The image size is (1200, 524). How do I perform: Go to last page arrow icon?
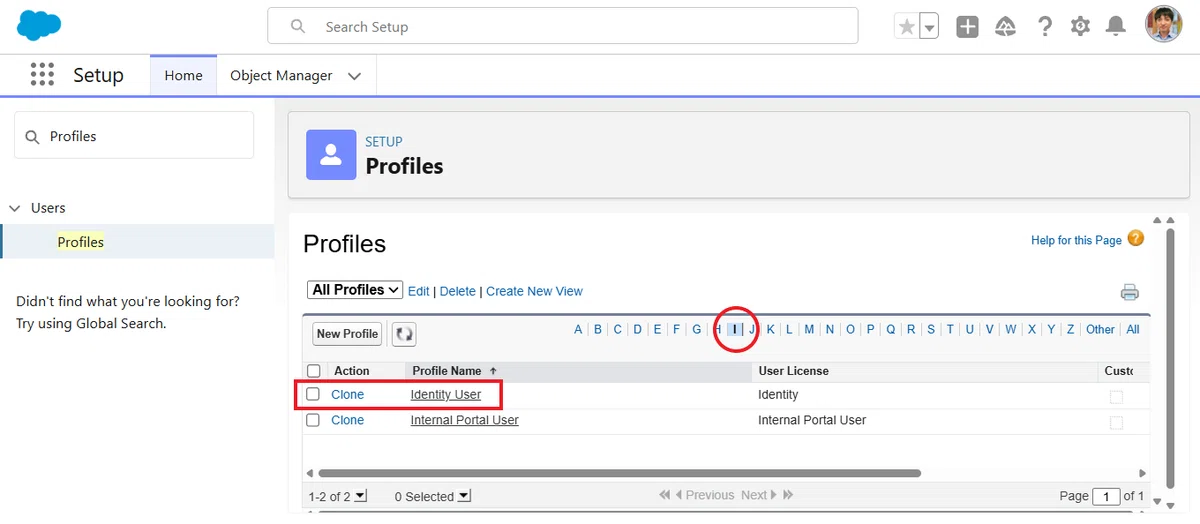pyautogui.click(x=788, y=495)
